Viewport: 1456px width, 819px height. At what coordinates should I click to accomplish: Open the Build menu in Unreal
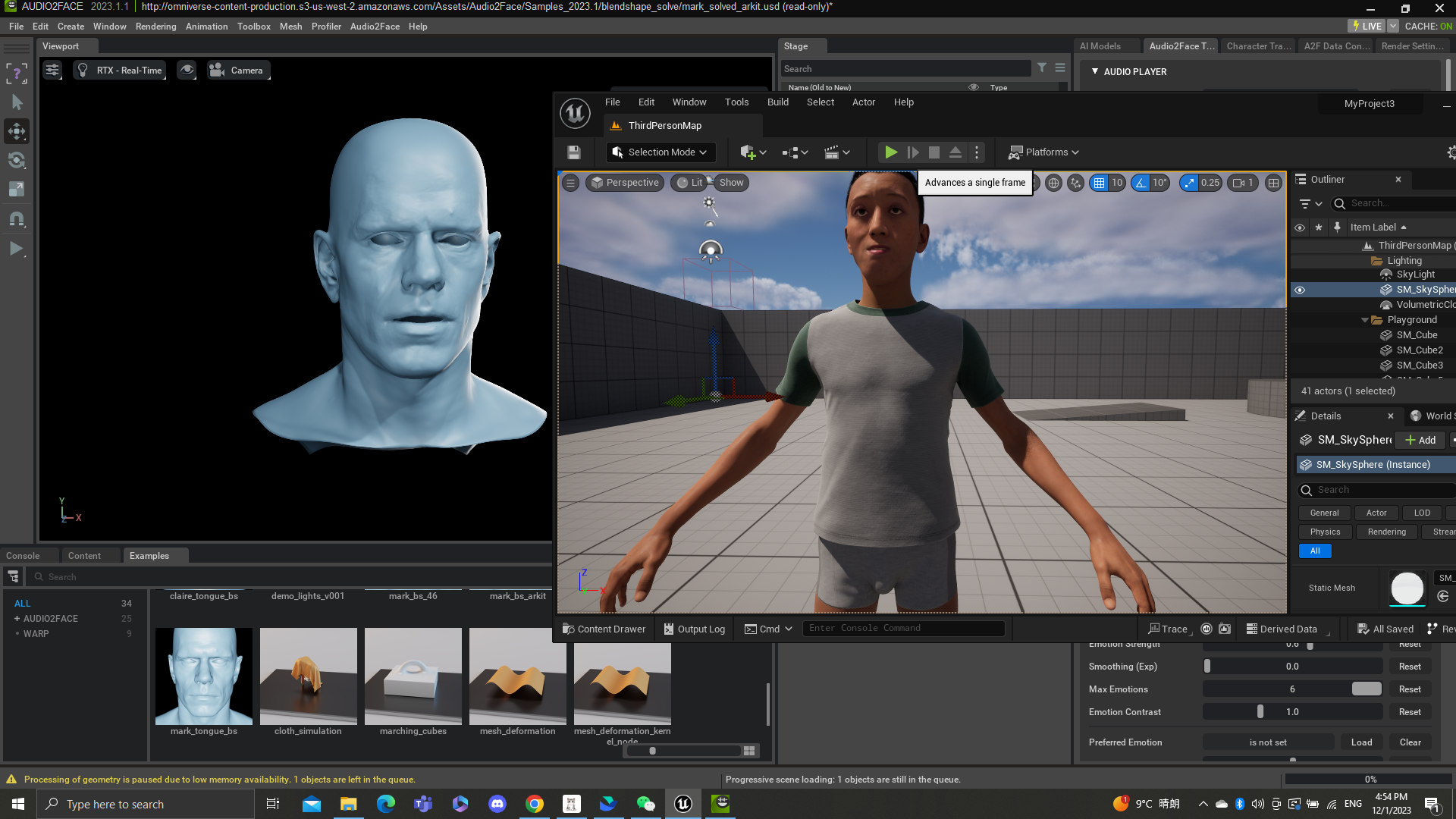click(777, 102)
